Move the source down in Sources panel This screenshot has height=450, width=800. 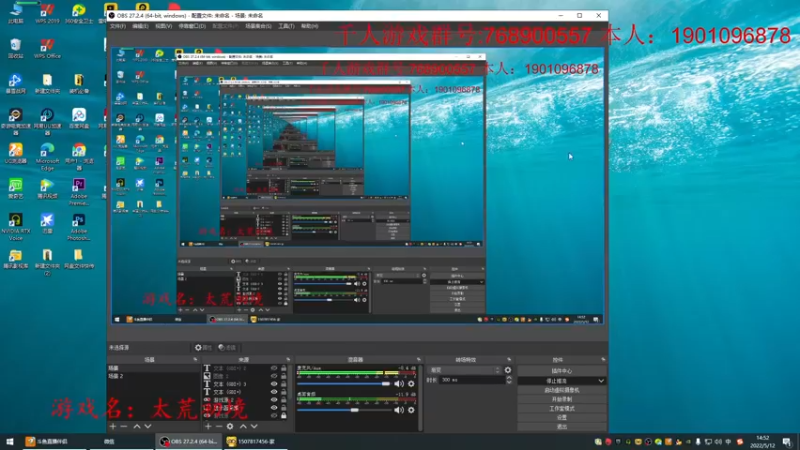pos(254,426)
